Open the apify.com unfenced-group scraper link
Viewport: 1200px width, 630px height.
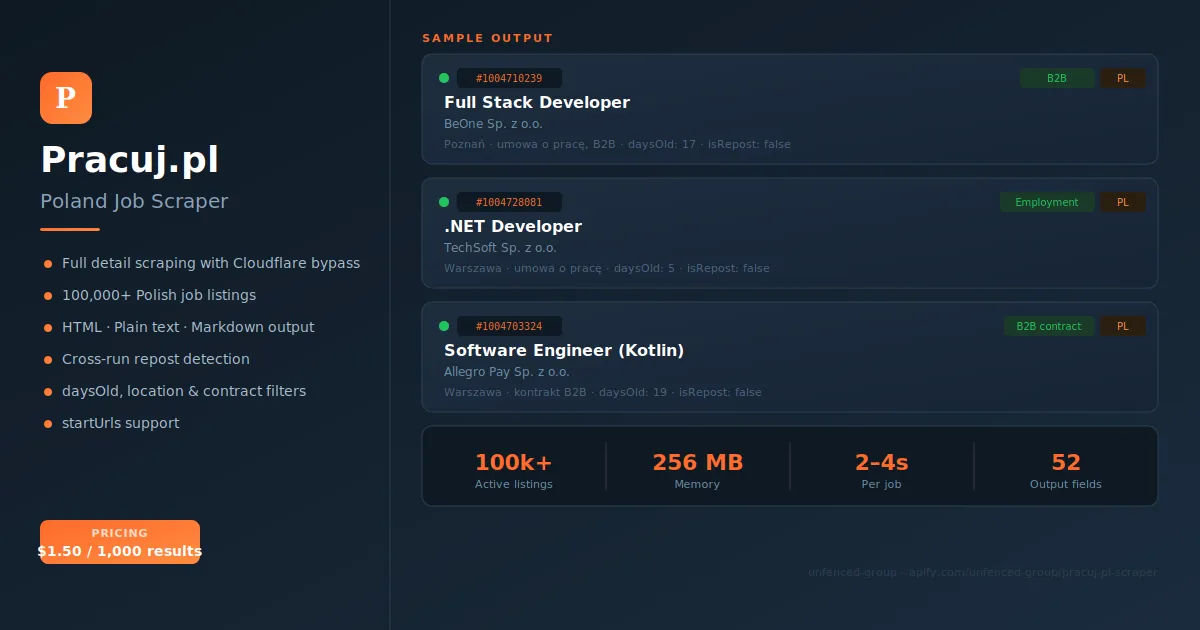[982, 573]
